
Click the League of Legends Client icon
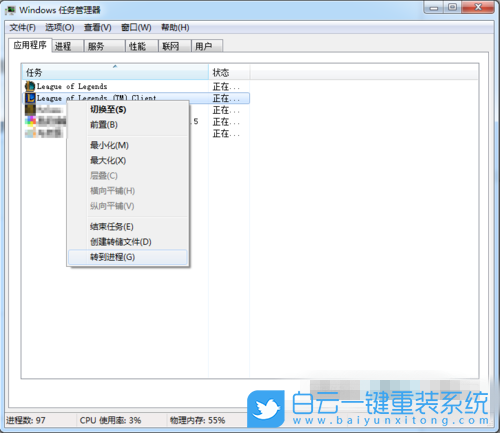tap(30, 98)
